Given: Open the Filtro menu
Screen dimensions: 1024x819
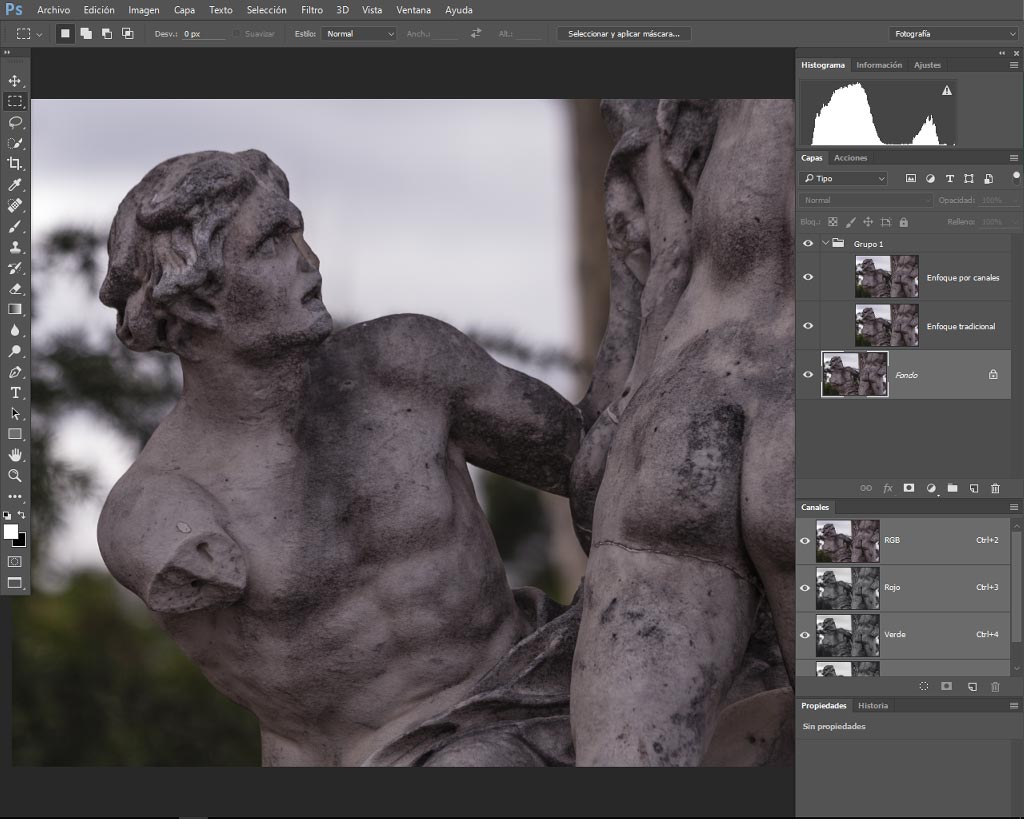Looking at the screenshot, I should tap(312, 10).
